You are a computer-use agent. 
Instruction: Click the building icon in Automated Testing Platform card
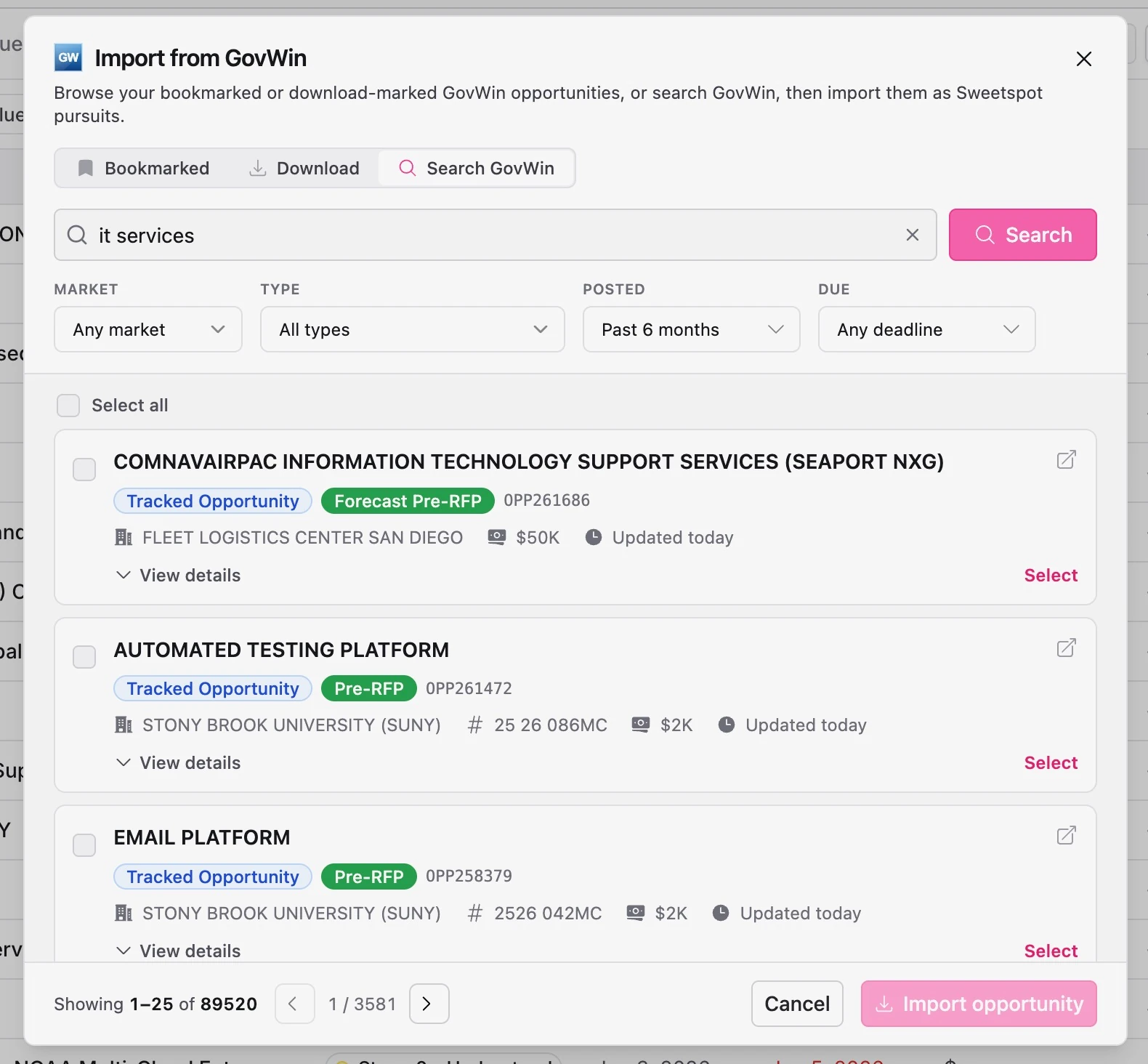[124, 725]
